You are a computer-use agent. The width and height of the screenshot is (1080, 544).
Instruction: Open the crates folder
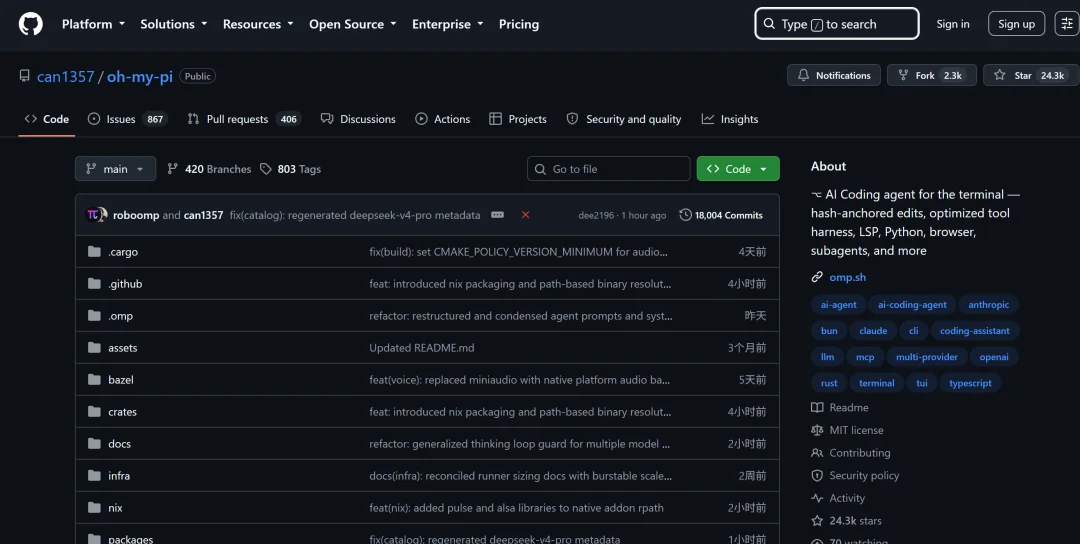pyautogui.click(x=122, y=412)
